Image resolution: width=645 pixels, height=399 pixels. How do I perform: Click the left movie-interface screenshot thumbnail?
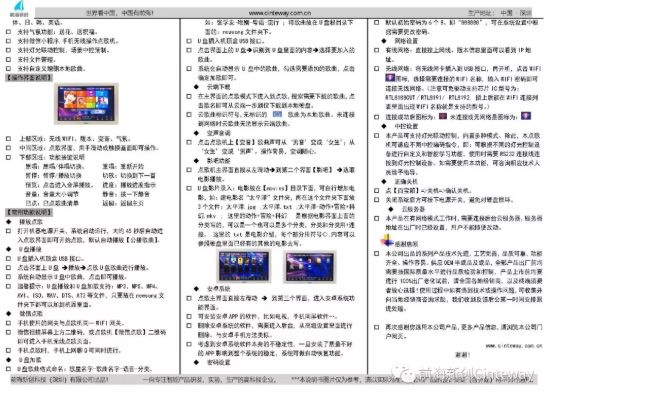click(244, 266)
